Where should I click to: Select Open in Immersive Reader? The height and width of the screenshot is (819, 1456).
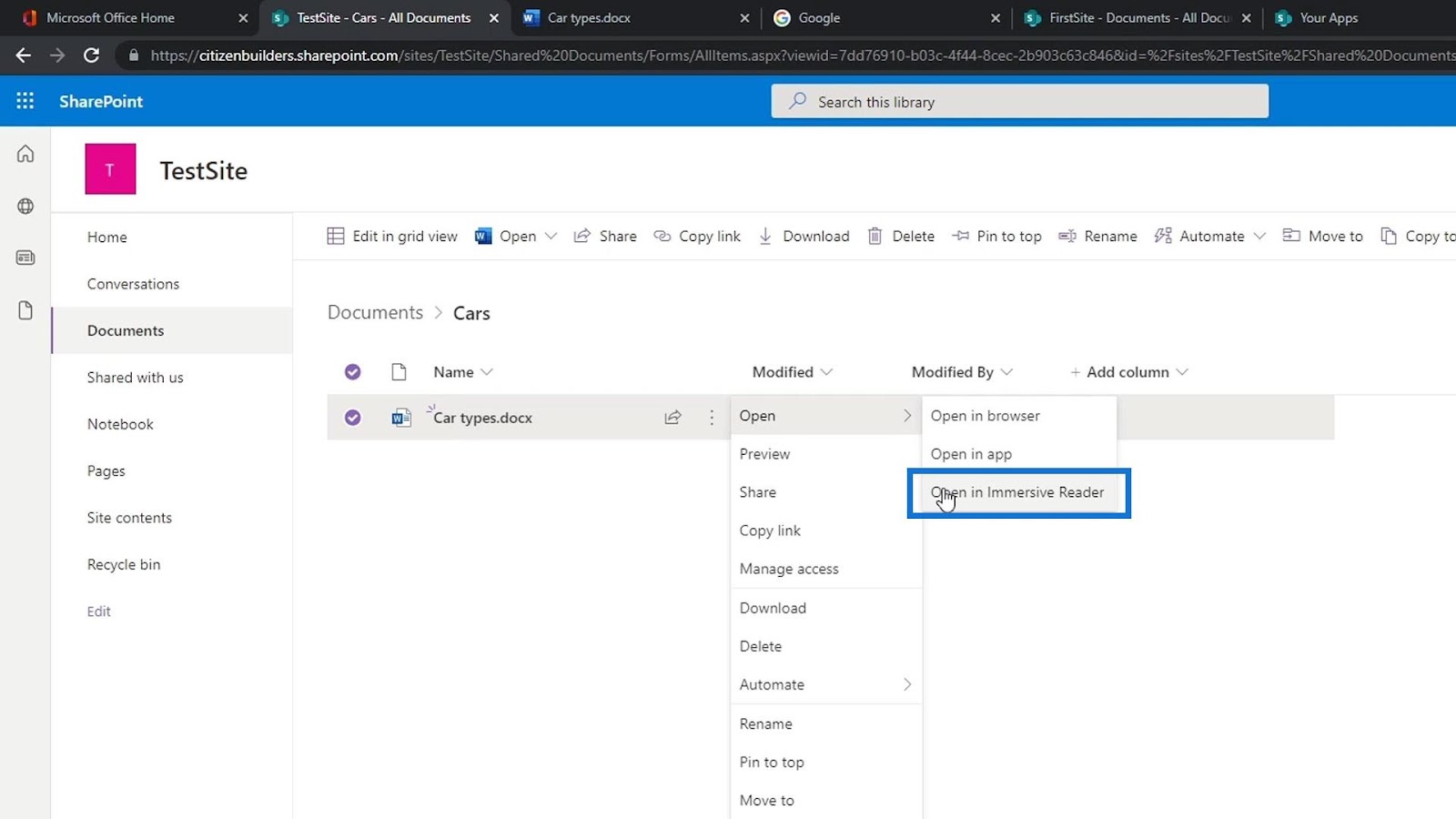1019,492
